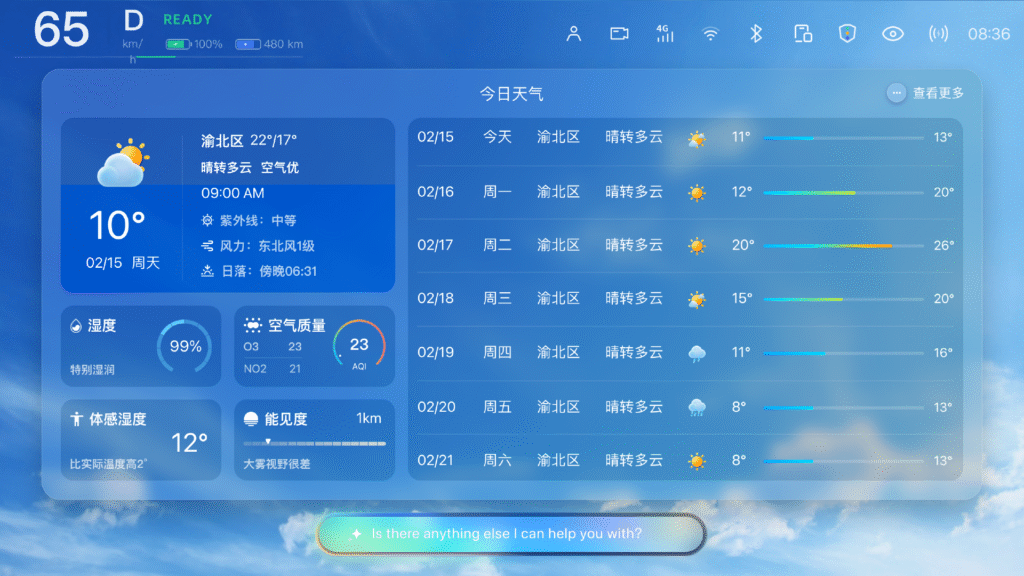Viewport: 1024px width, 576px height.
Task: Click the 08:36 clock display
Action: click(x=989, y=34)
